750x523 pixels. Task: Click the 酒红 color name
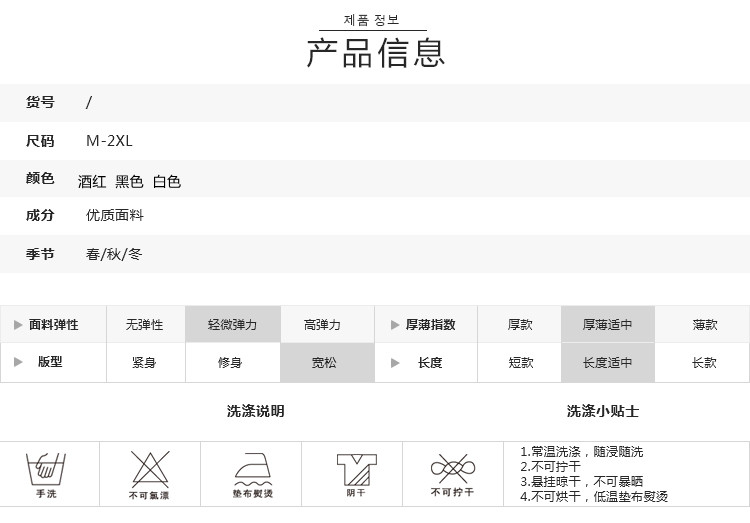(x=92, y=182)
